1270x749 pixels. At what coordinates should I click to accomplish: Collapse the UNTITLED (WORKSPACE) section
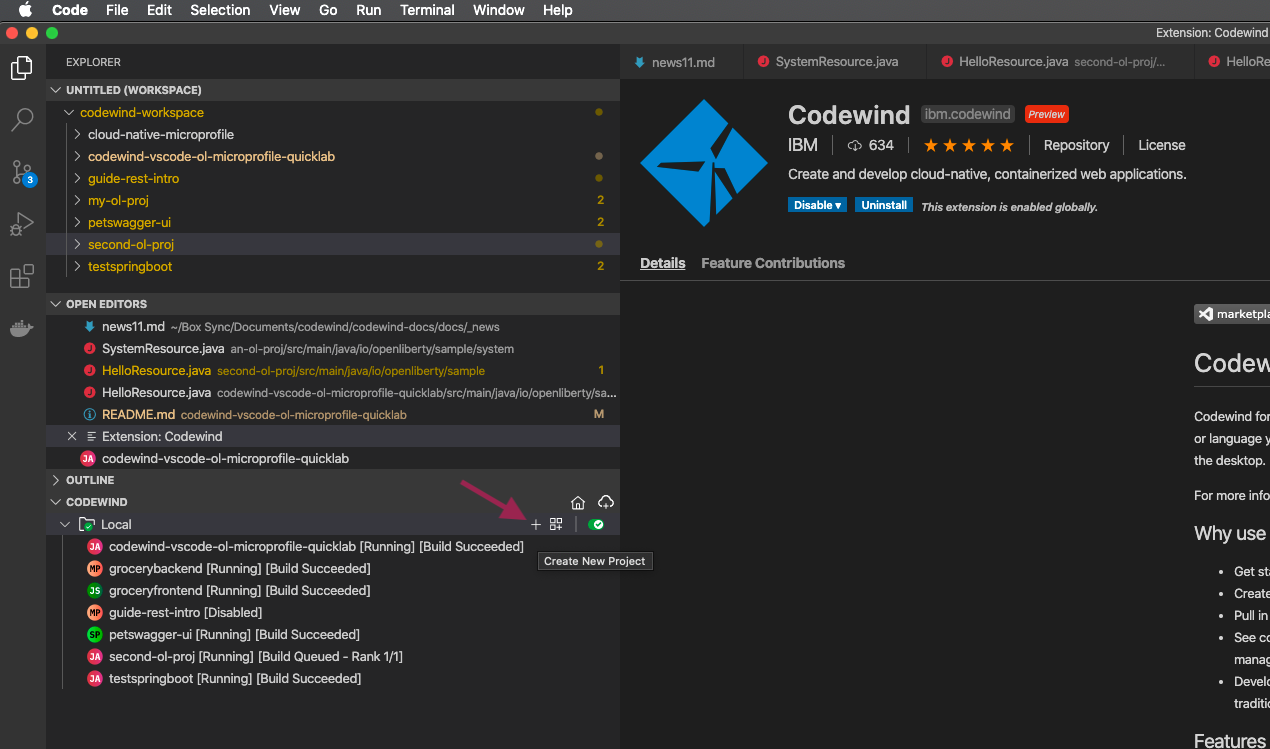(x=57, y=90)
